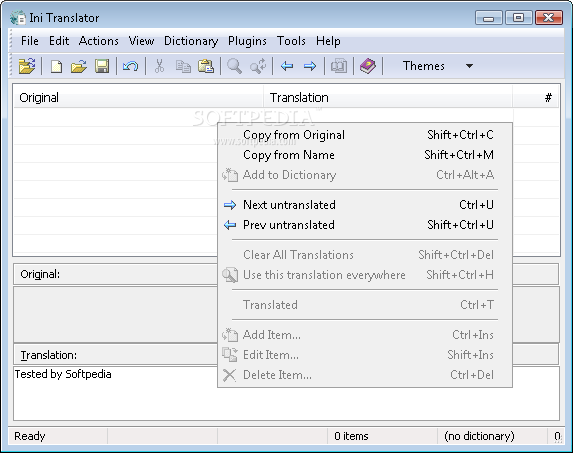Cut using the scissors icon
573x453 pixels.
[x=159, y=66]
